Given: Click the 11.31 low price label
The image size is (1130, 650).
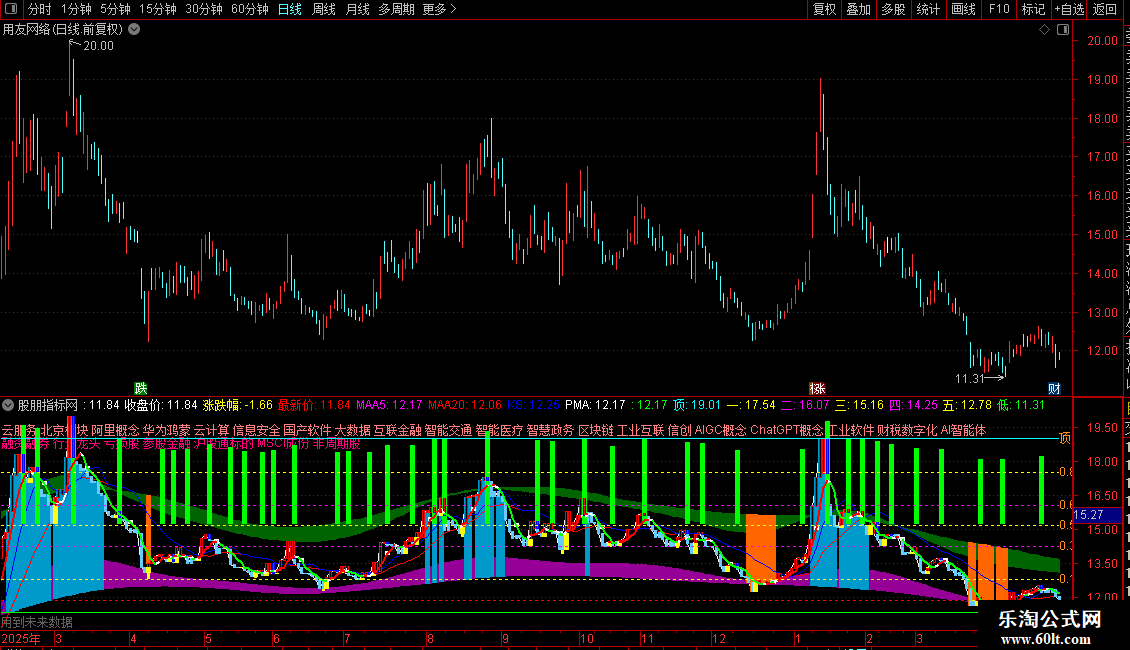Looking at the screenshot, I should (969, 378).
